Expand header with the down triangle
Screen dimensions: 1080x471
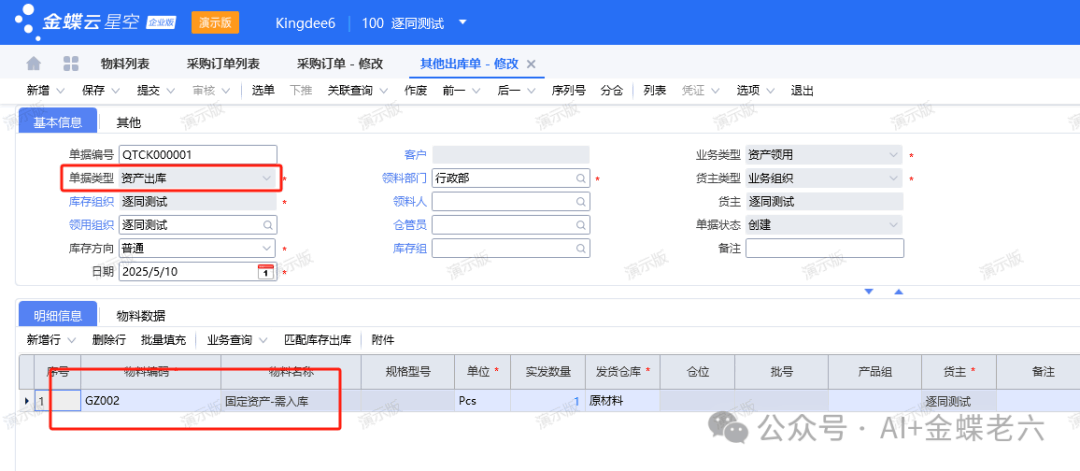869,292
